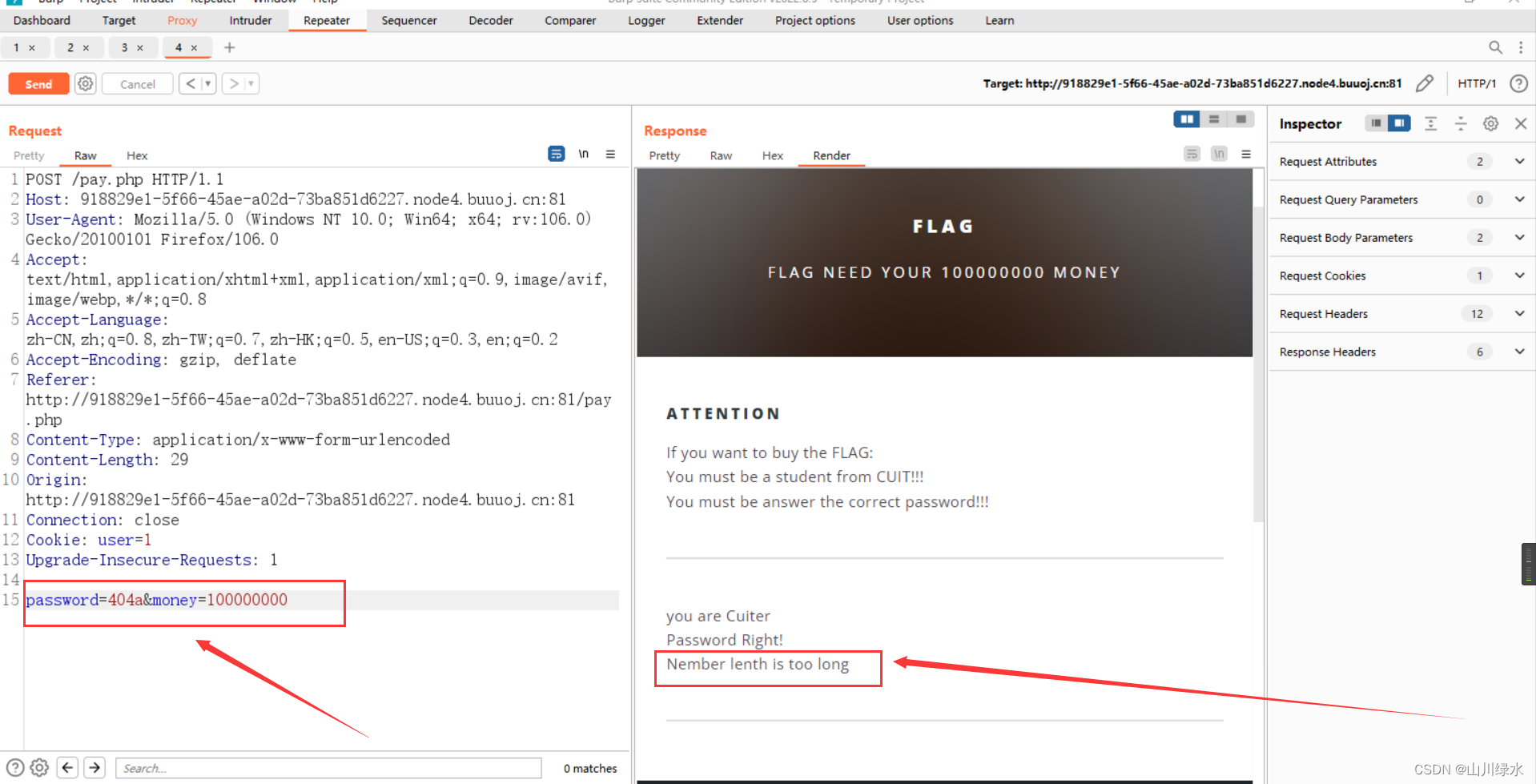Viewport: 1536px width, 784px height.
Task: Jump to previous search match
Action: 67,767
